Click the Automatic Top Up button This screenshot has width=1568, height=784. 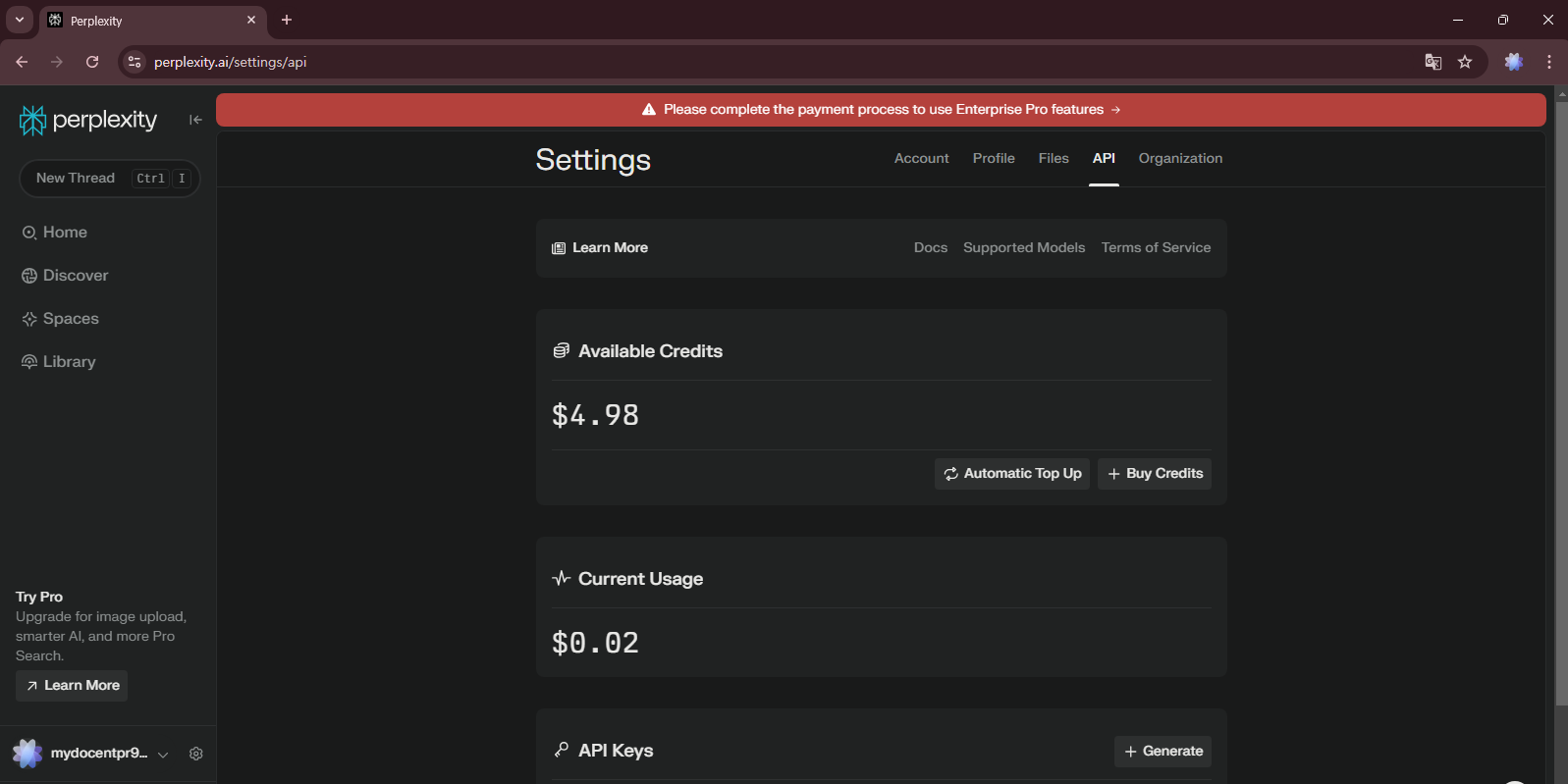(1012, 474)
